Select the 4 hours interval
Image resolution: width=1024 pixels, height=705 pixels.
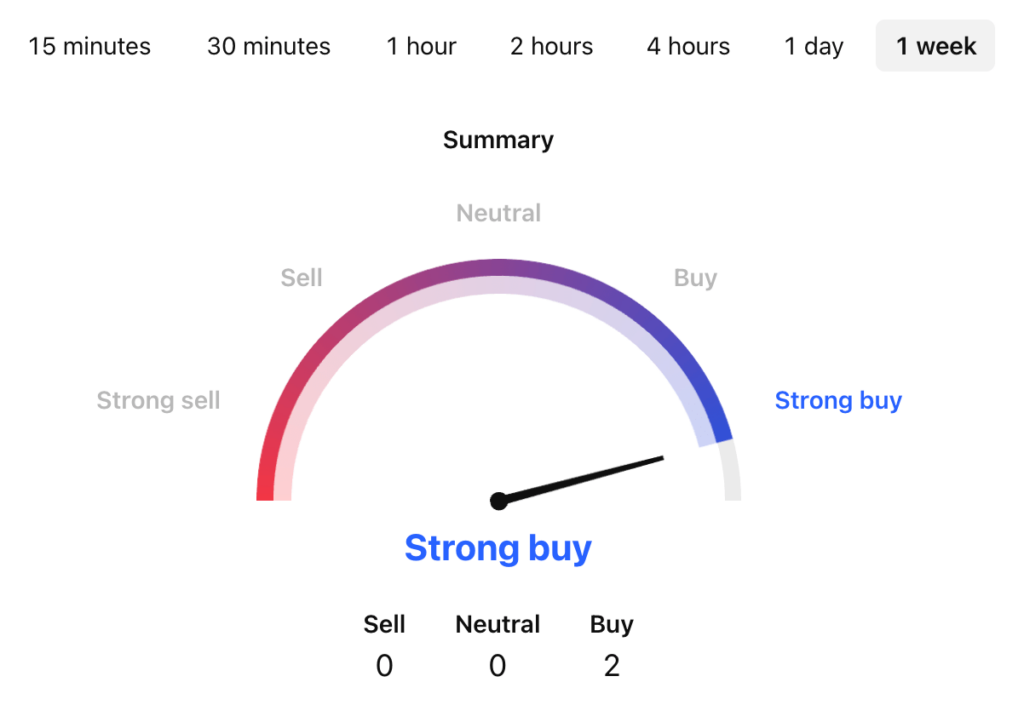[687, 45]
